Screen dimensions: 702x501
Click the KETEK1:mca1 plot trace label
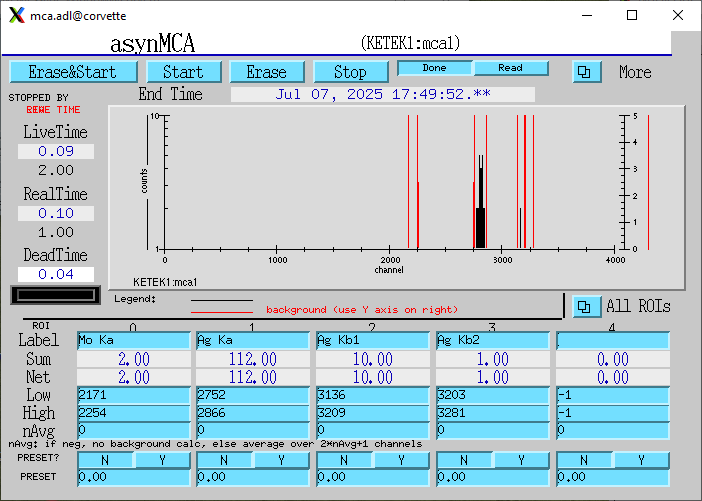[x=165, y=283]
